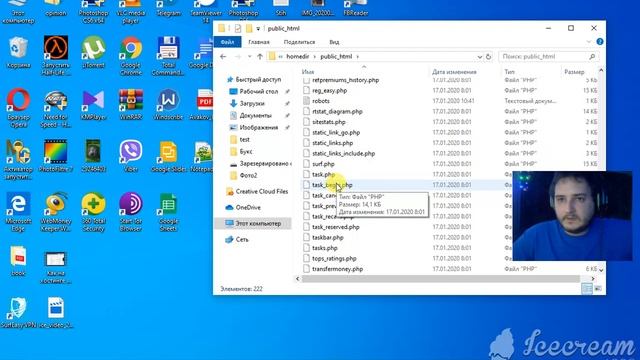
Task: Click the Need for Speed shortcut
Action: click(x=56, y=108)
